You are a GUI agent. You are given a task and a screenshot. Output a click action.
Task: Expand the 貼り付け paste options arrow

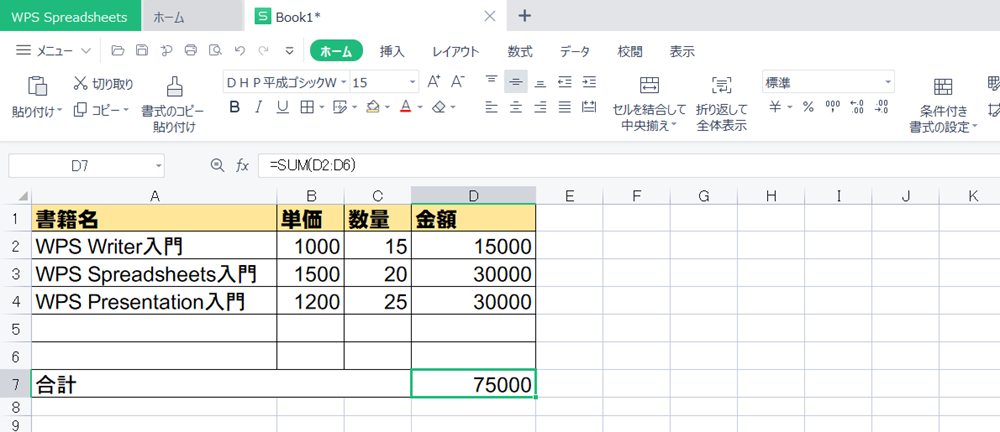60,111
